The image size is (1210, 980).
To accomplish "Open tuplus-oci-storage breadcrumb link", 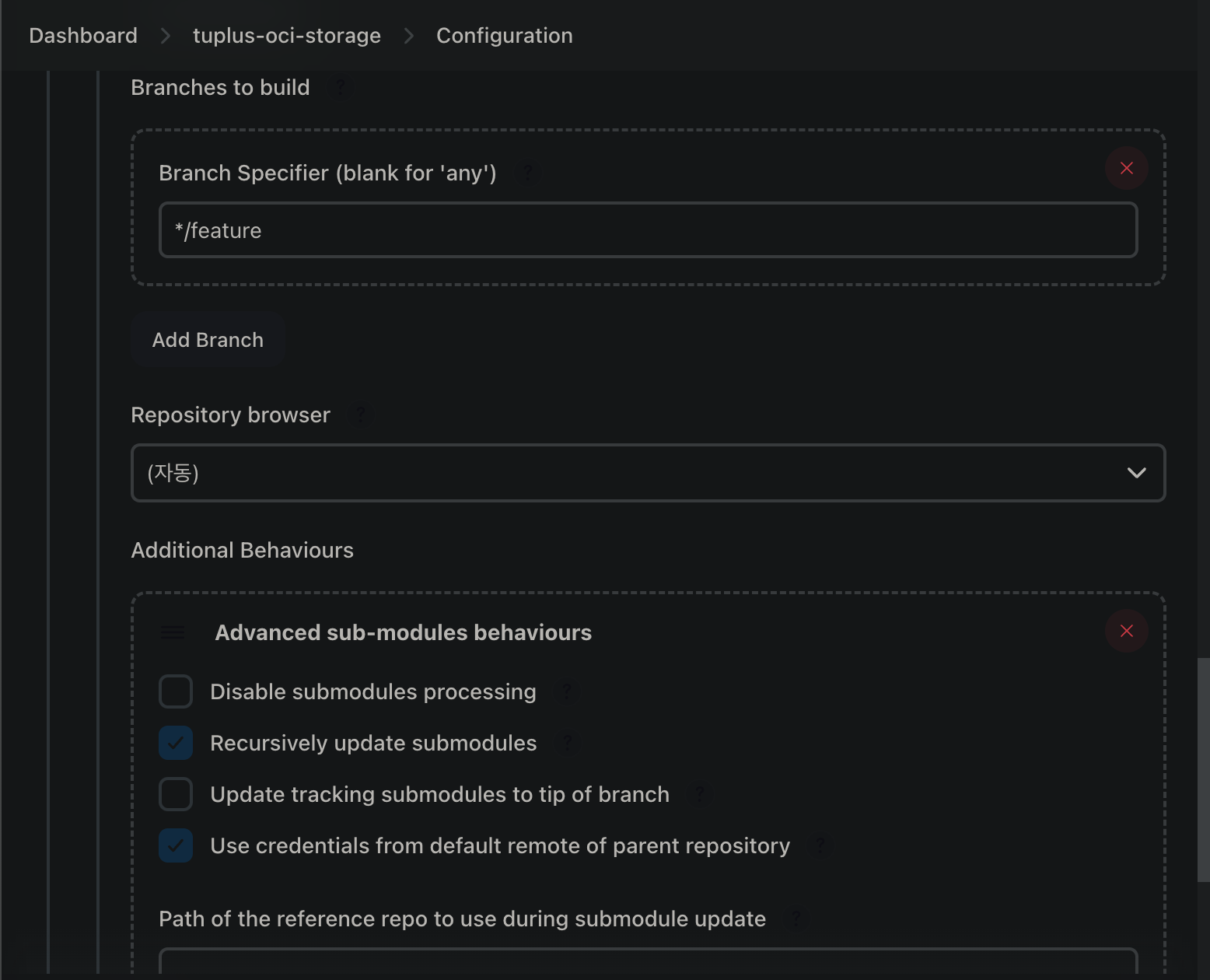I will pyautogui.click(x=286, y=36).
